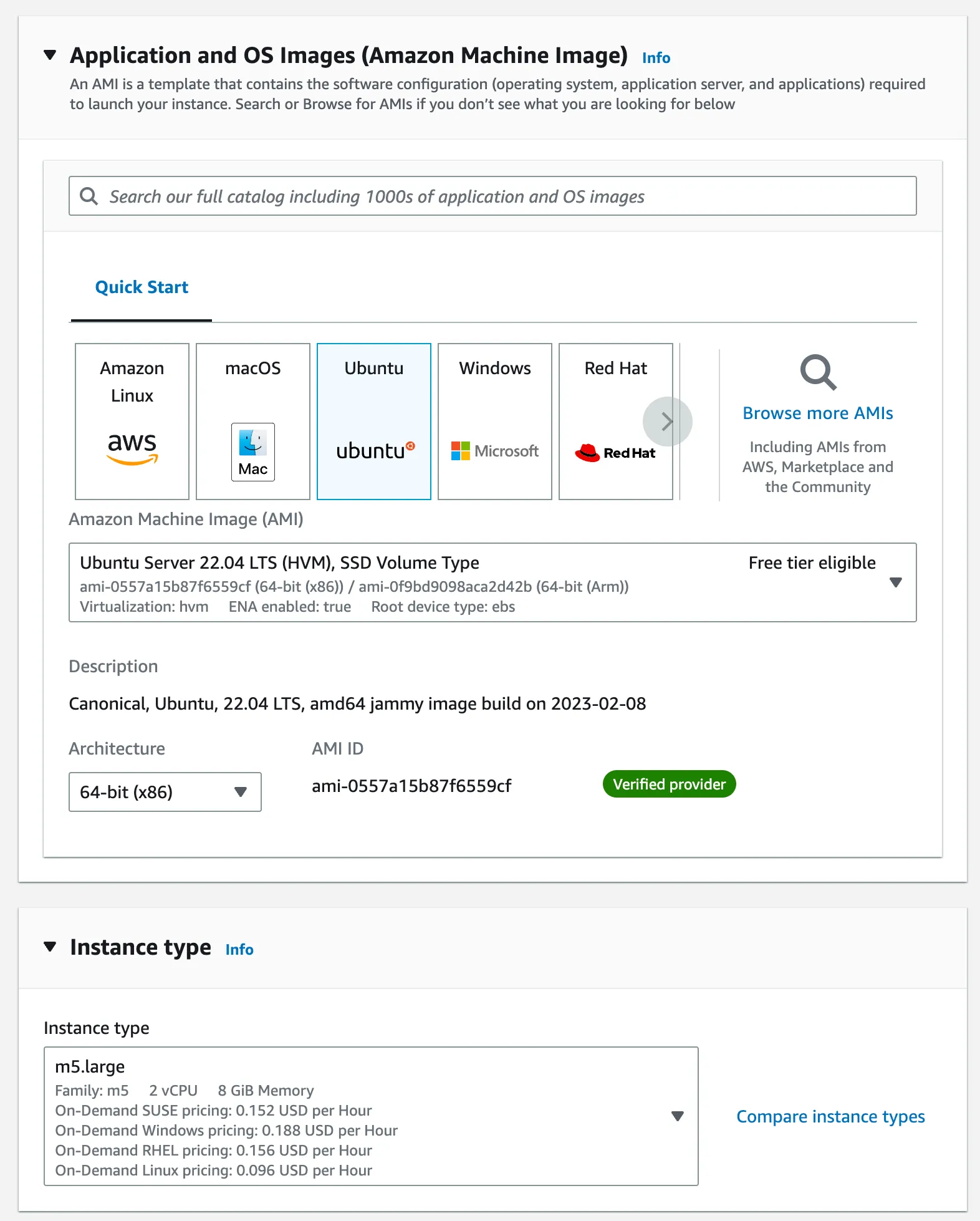Select the Ubuntu AMI card

[374, 422]
